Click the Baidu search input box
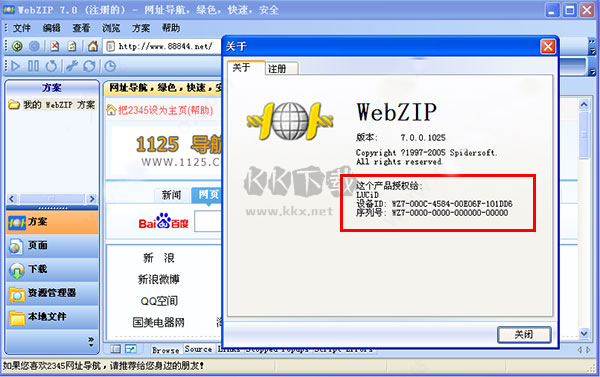The height and width of the screenshot is (377, 600). point(207,221)
